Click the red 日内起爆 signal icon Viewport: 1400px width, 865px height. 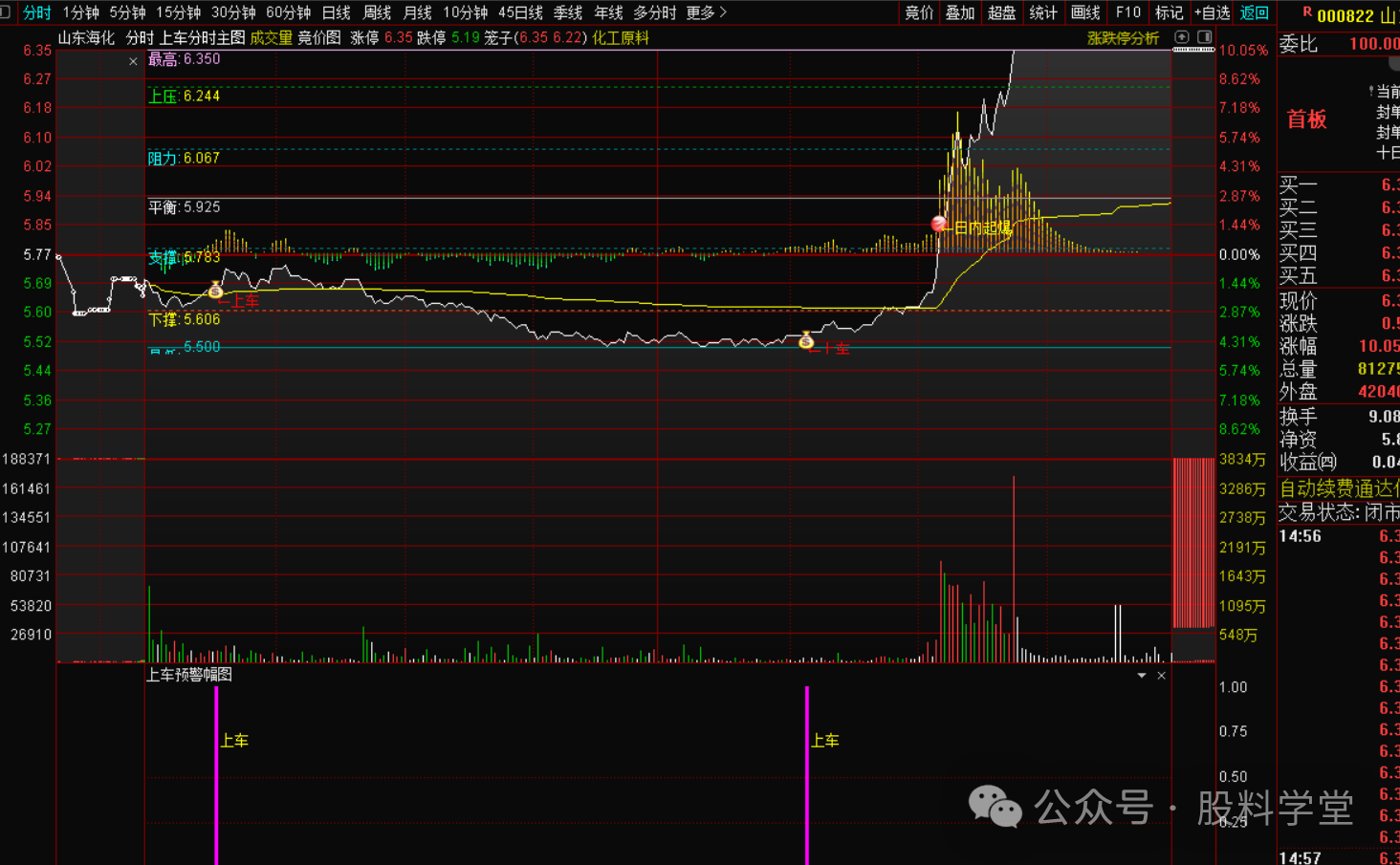(x=939, y=225)
